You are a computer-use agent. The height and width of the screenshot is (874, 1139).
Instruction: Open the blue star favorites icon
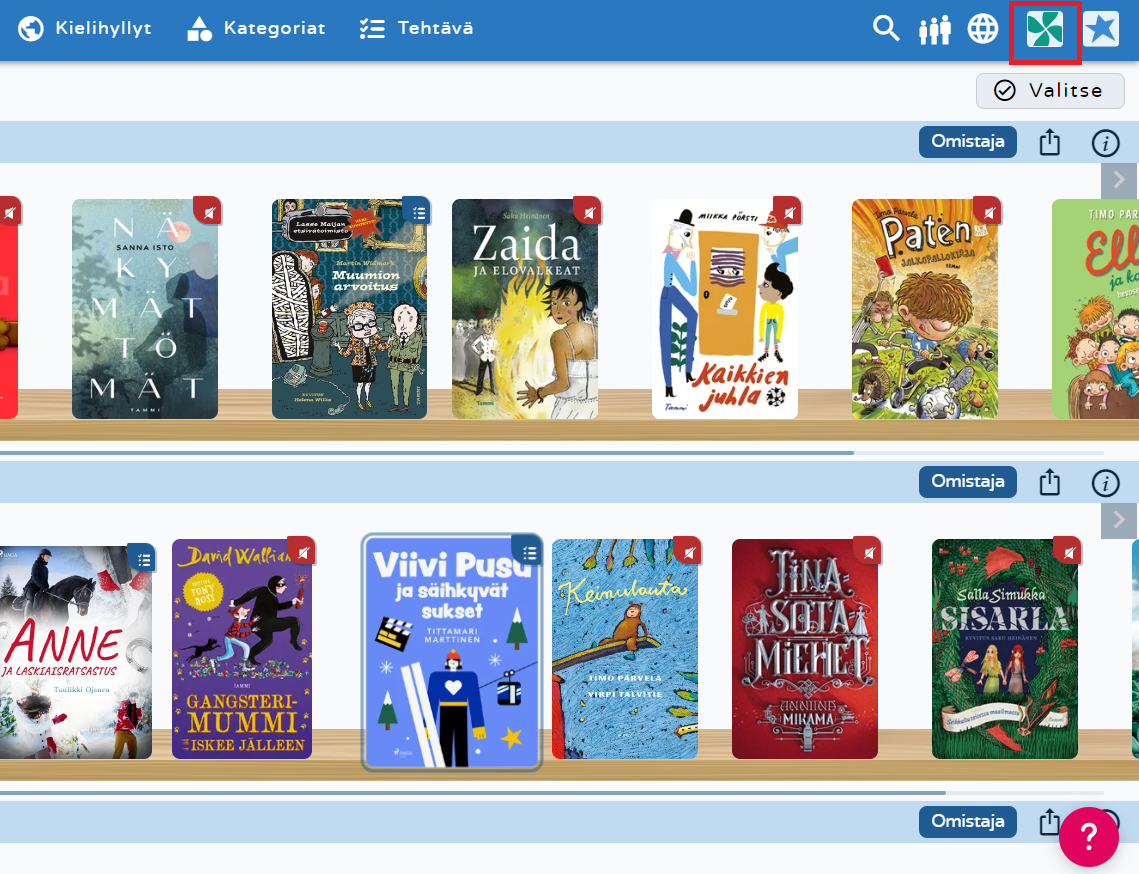pos(1101,30)
